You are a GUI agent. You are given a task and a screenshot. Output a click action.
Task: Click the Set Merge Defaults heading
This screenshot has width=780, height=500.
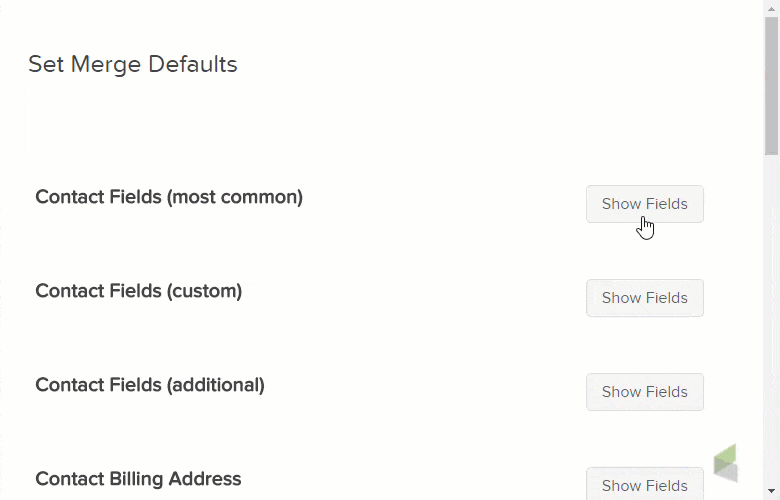pyautogui.click(x=133, y=65)
